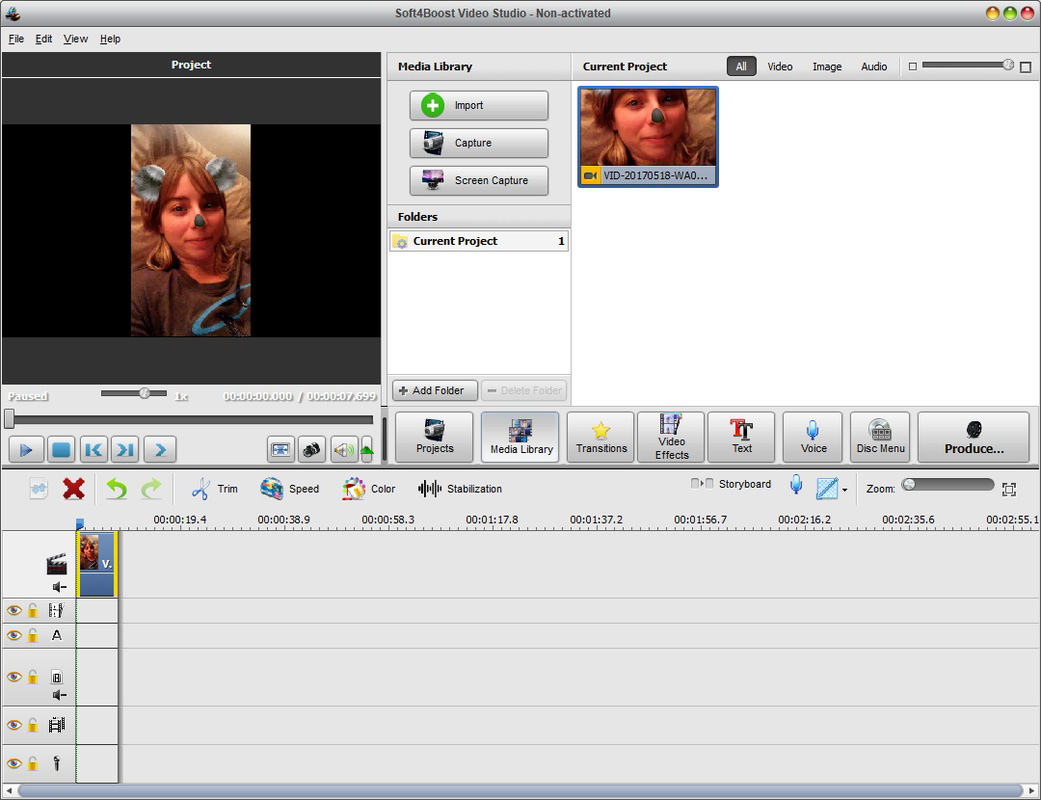Filter media by Audio

[874, 66]
